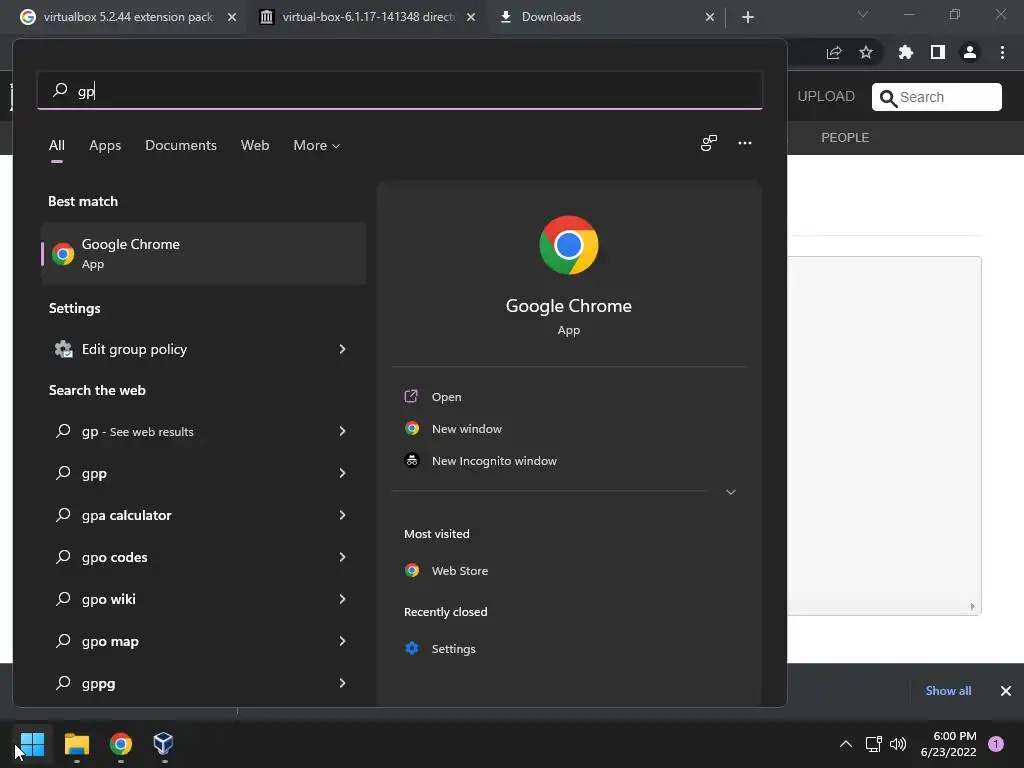Screen dimensions: 1024x768
Task: Collapse the Chrome actions list chevron
Action: coord(731,492)
